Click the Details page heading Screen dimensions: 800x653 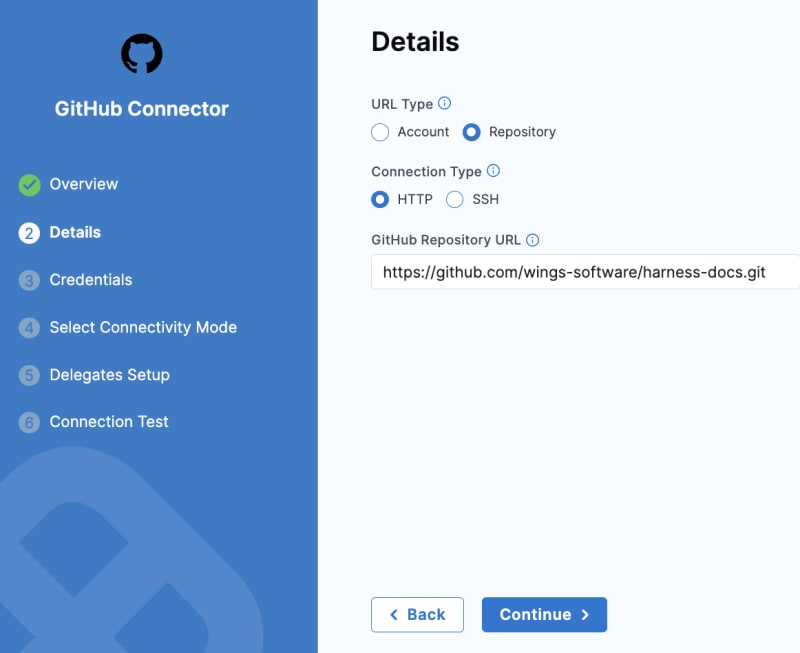click(x=415, y=41)
